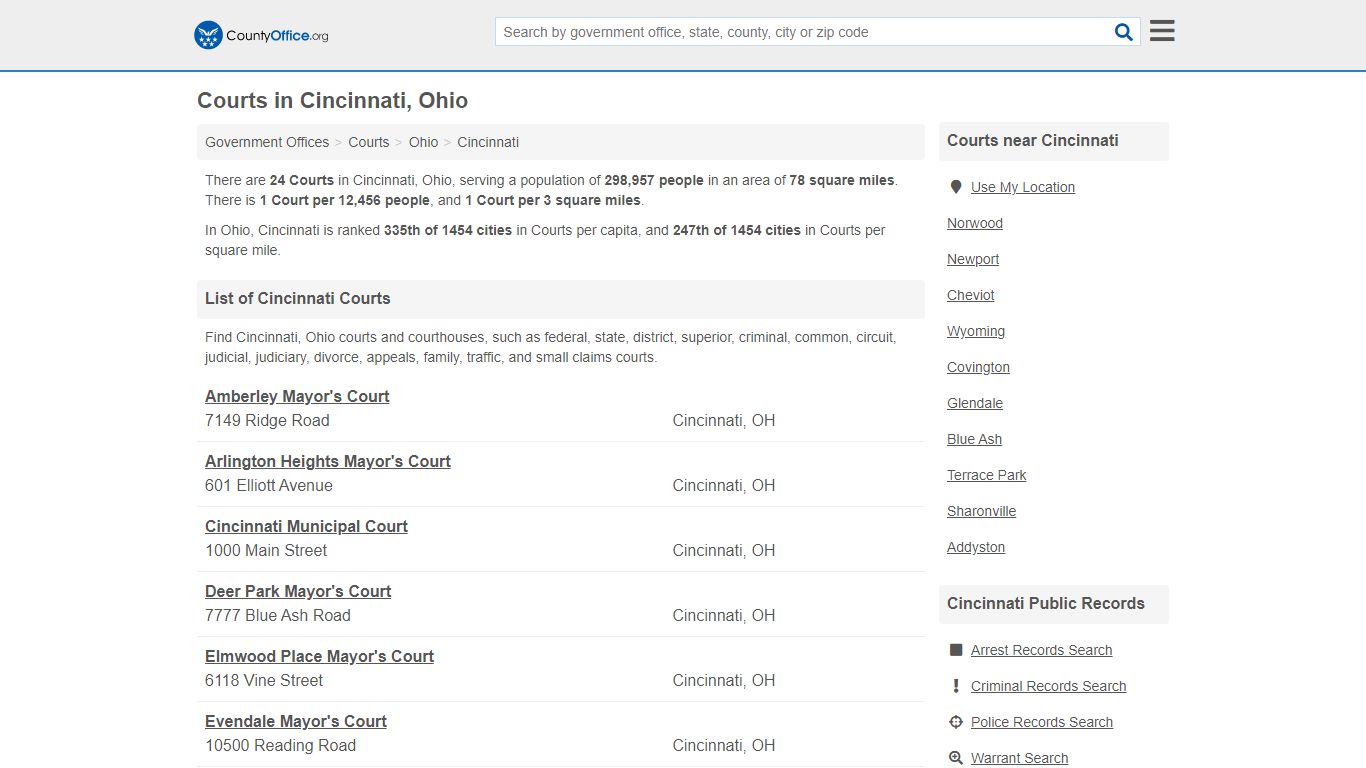Select the Cincinnati breadcrumb
The width and height of the screenshot is (1366, 768).
488,142
